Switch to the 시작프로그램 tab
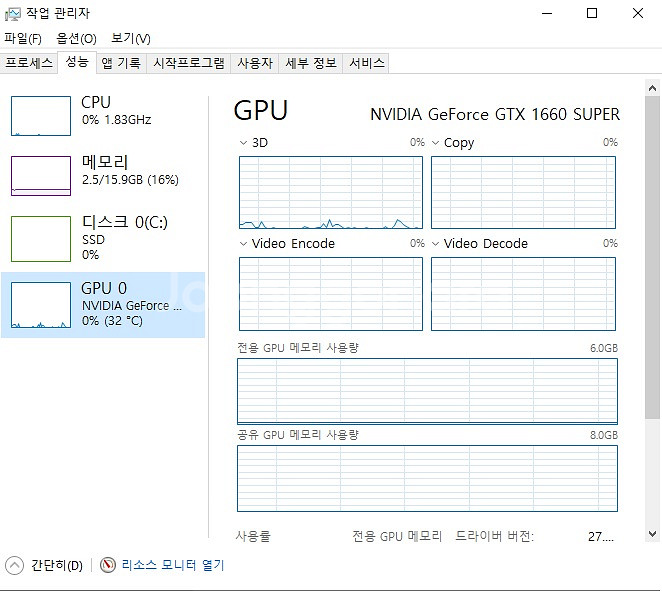Screen dimensions: 662x591 [x=189, y=63]
